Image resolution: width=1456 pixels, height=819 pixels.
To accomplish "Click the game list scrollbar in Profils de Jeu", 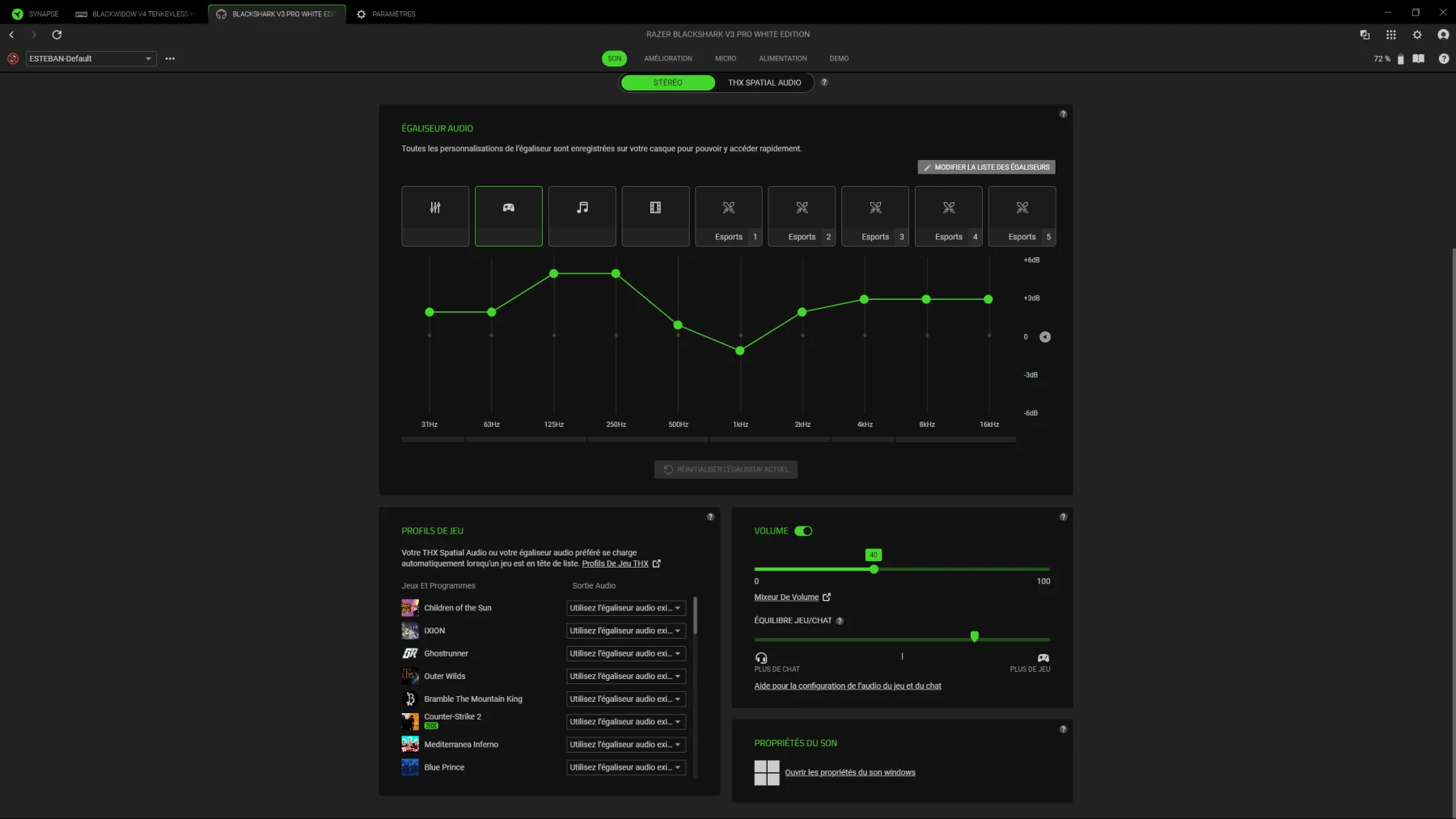I will pyautogui.click(x=696, y=616).
